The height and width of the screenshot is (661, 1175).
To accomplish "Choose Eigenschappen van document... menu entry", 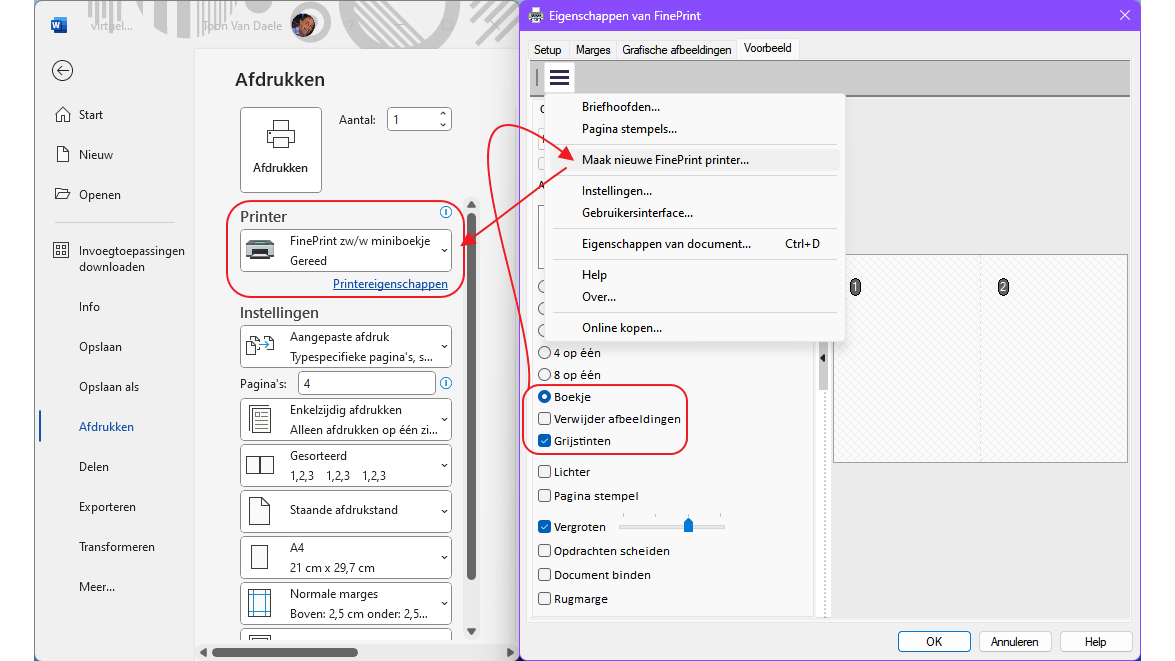I will (694, 244).
